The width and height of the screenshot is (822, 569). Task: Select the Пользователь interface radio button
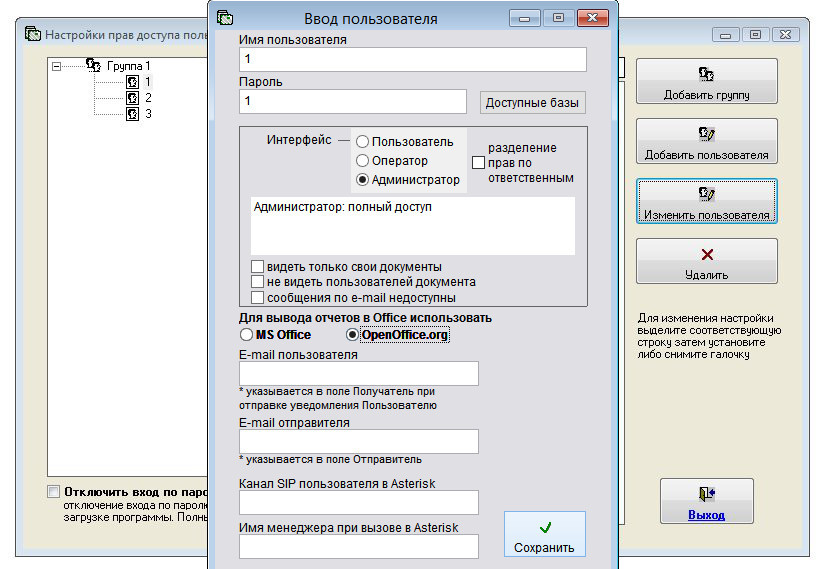(363, 142)
